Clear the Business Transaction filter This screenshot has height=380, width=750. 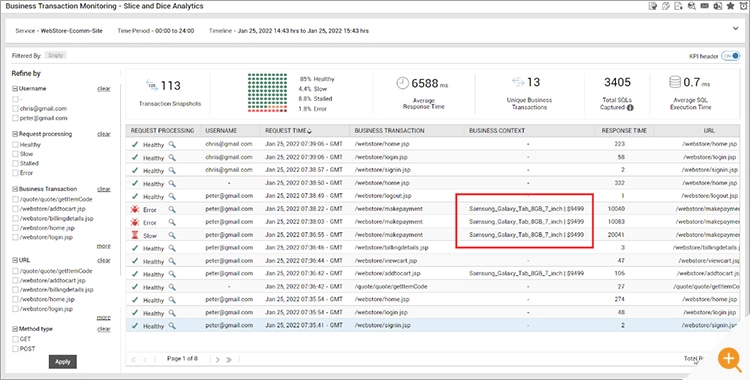click(x=104, y=189)
